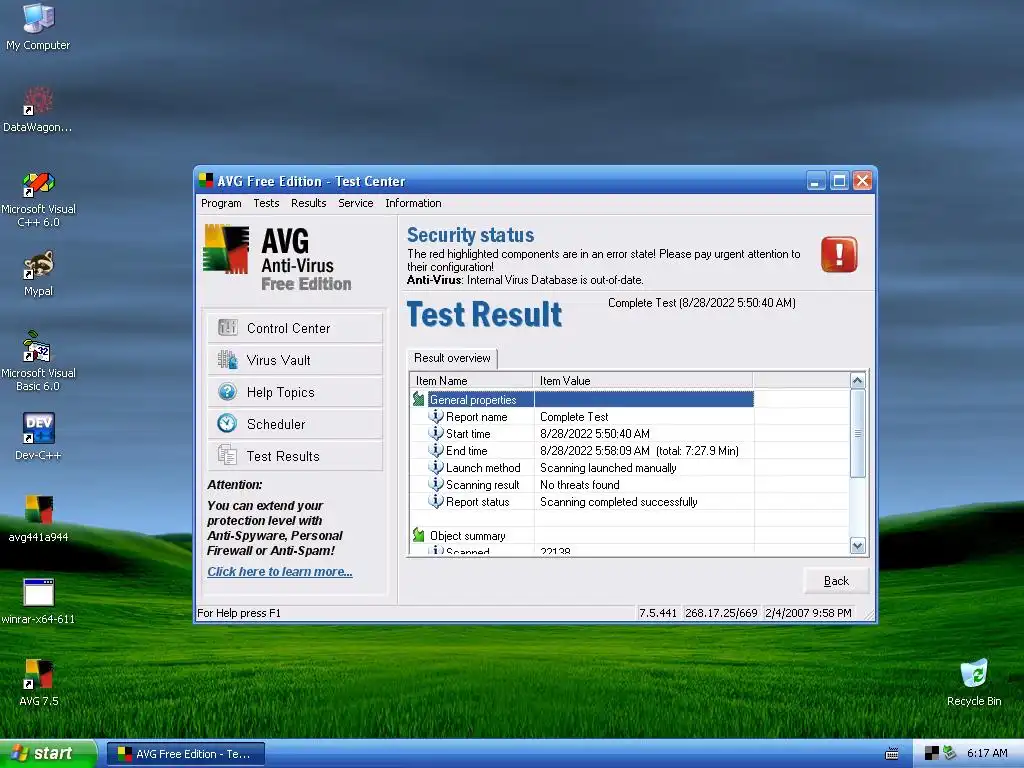Click the Back button
The image size is (1024, 768).
click(836, 581)
